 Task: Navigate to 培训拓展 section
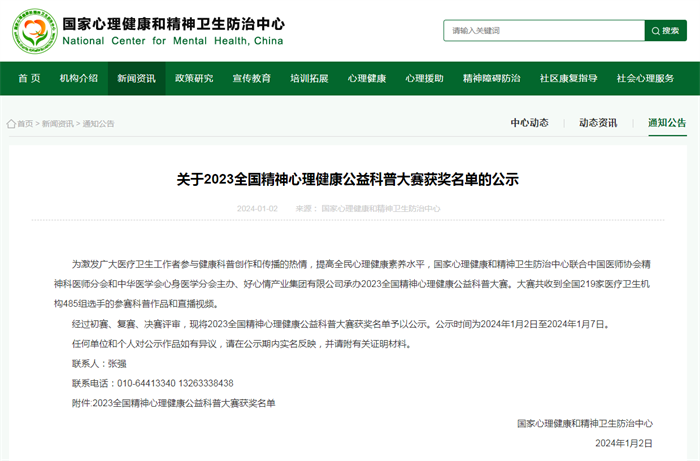pyautogui.click(x=309, y=78)
